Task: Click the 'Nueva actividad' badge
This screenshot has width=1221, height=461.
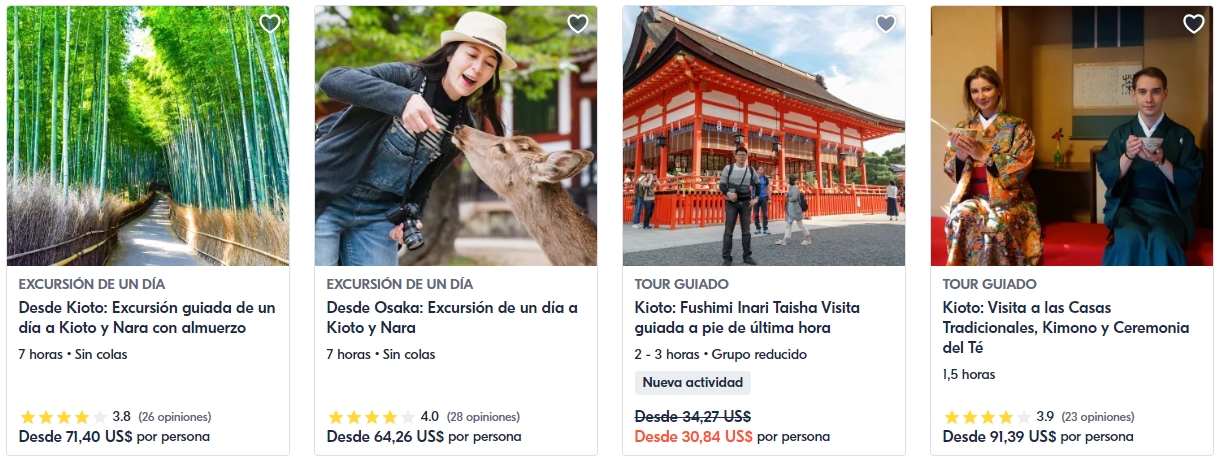Action: click(x=693, y=383)
